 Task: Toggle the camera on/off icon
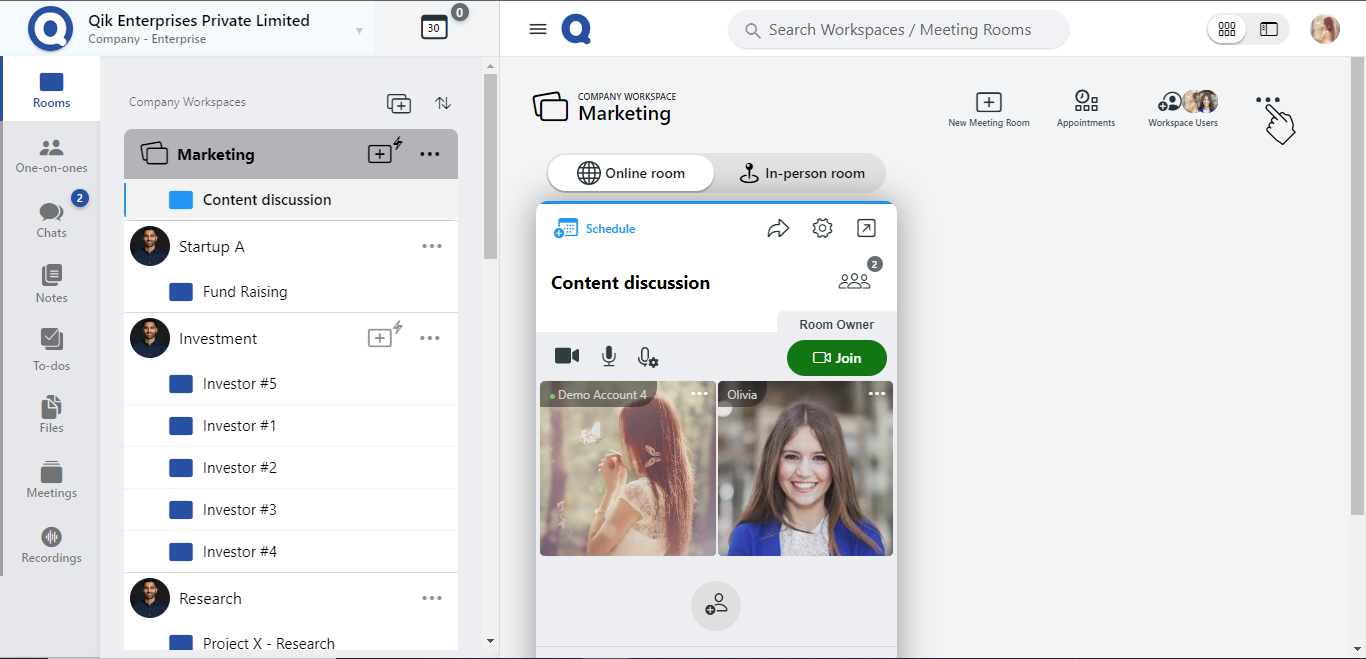(567, 356)
